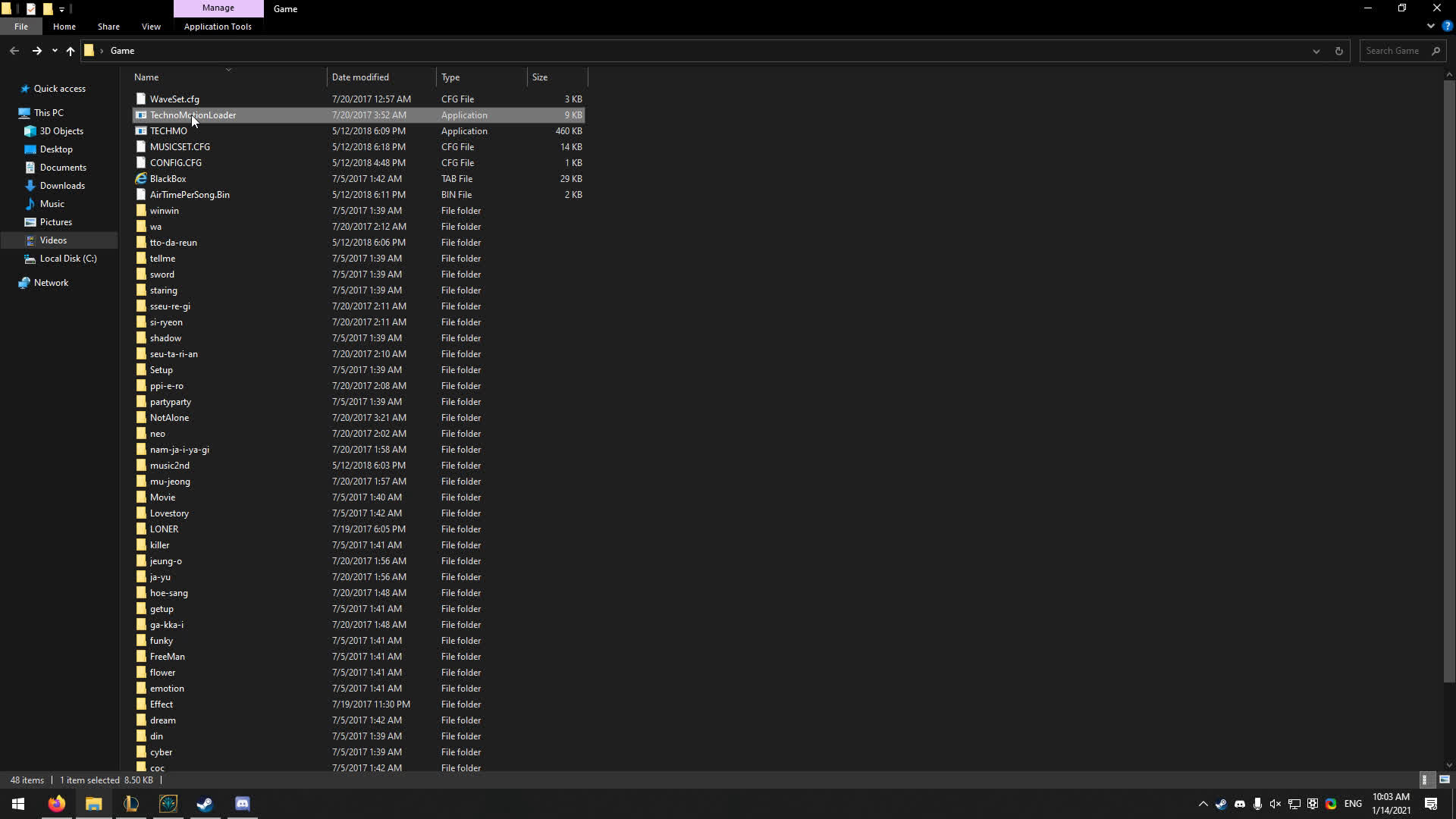The height and width of the screenshot is (819, 1456).
Task: Open the TECHMO application file
Action: pyautogui.click(x=168, y=131)
